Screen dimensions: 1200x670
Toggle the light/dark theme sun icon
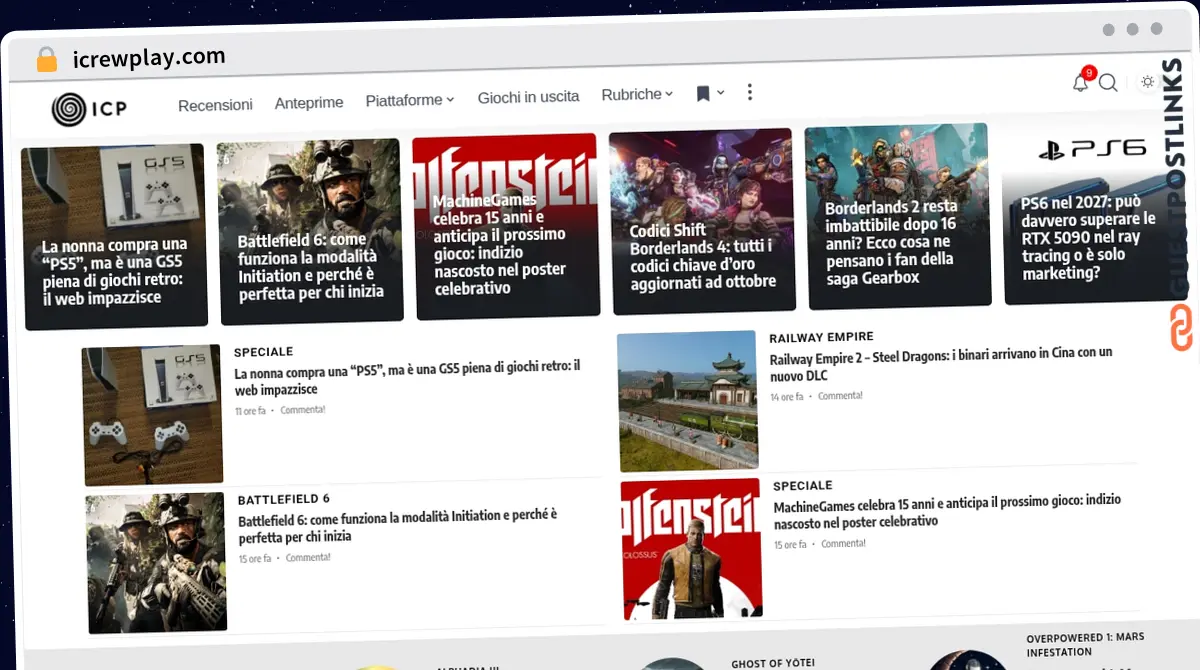[1147, 82]
